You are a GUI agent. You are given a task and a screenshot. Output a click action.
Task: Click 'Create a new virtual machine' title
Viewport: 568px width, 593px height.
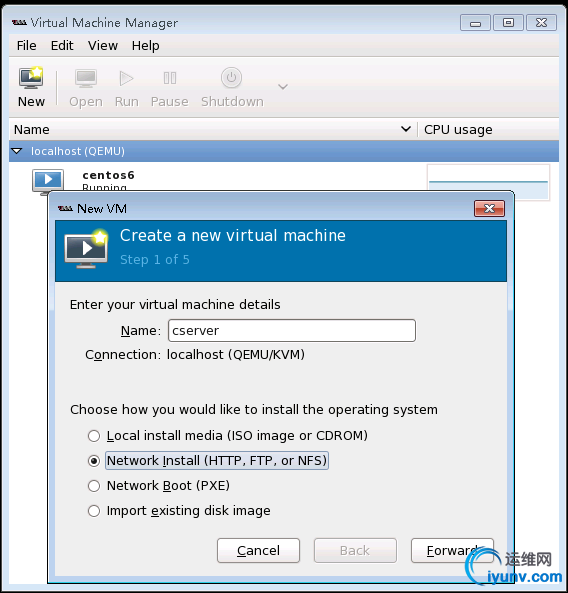[233, 236]
